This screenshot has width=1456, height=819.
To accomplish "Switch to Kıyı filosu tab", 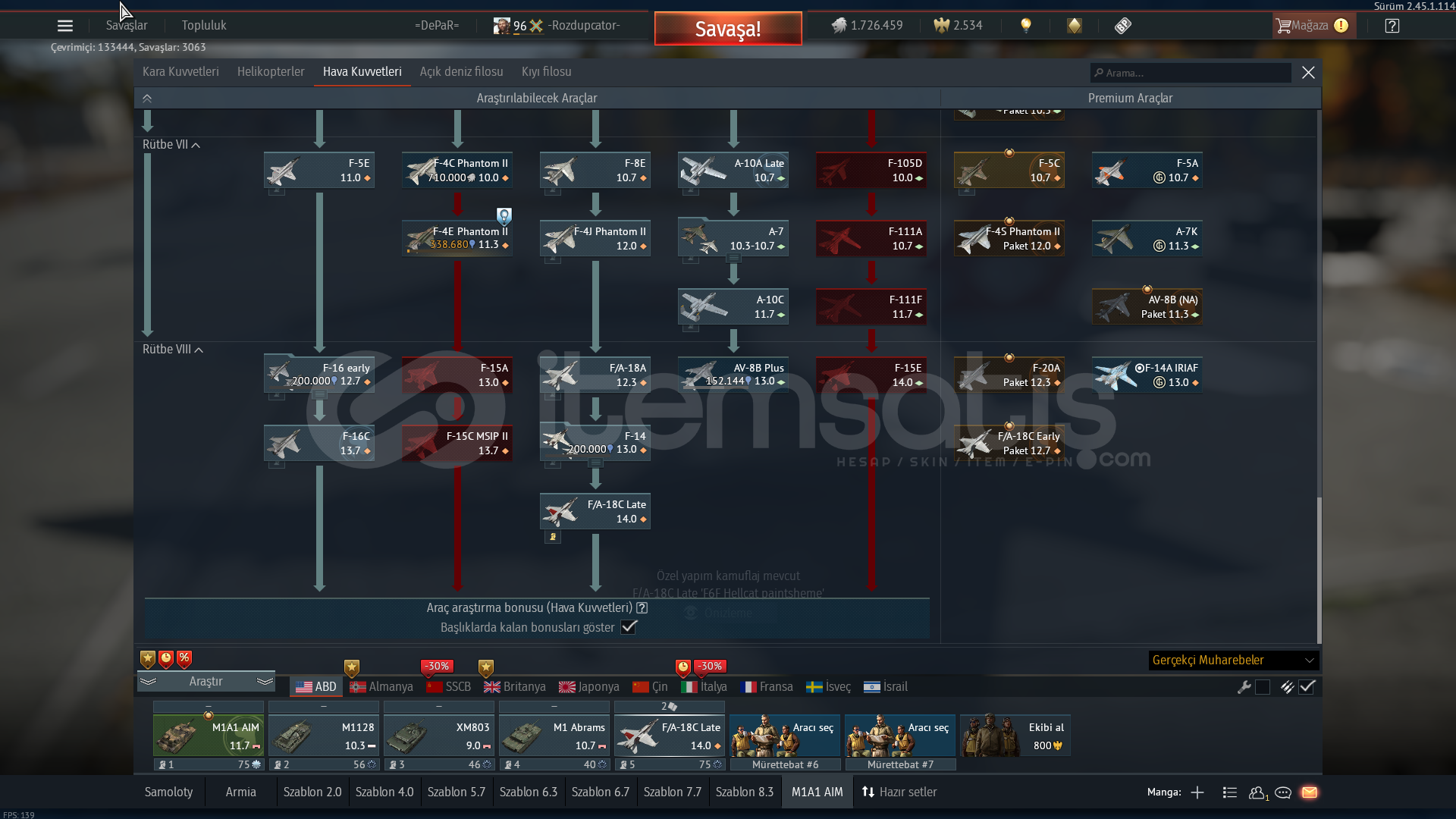I will pos(546,71).
